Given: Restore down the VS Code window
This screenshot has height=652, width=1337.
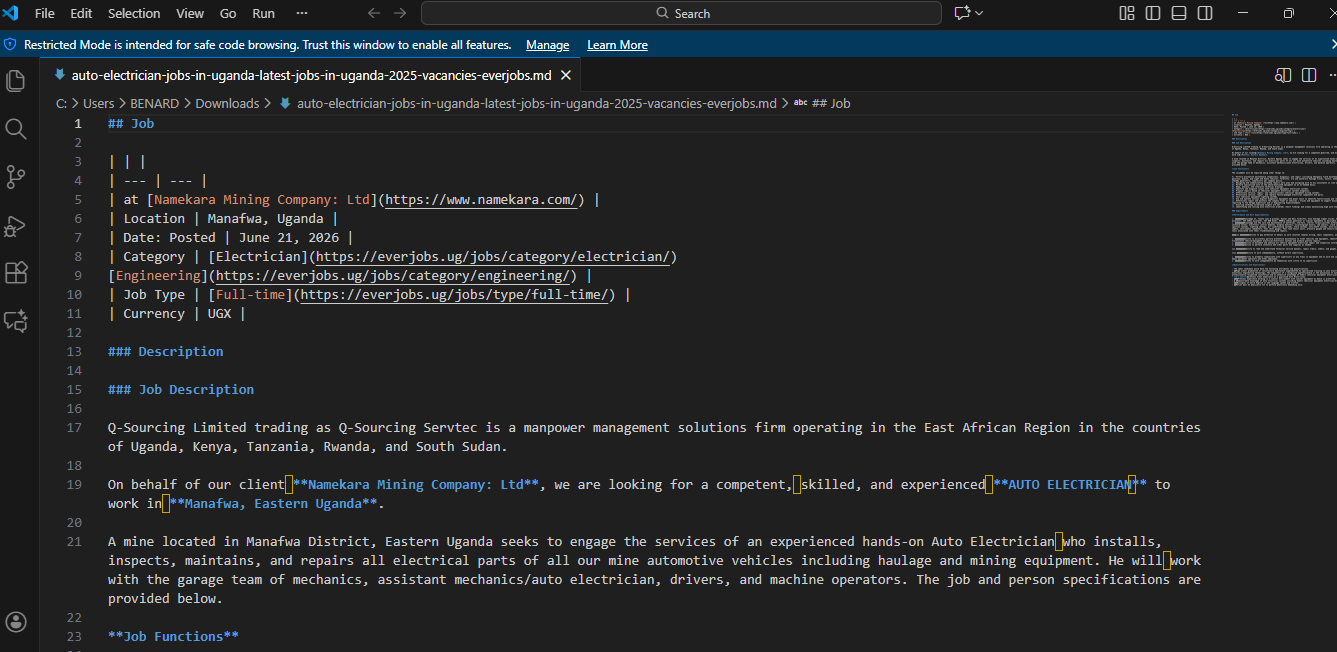Looking at the screenshot, I should 1288,13.
